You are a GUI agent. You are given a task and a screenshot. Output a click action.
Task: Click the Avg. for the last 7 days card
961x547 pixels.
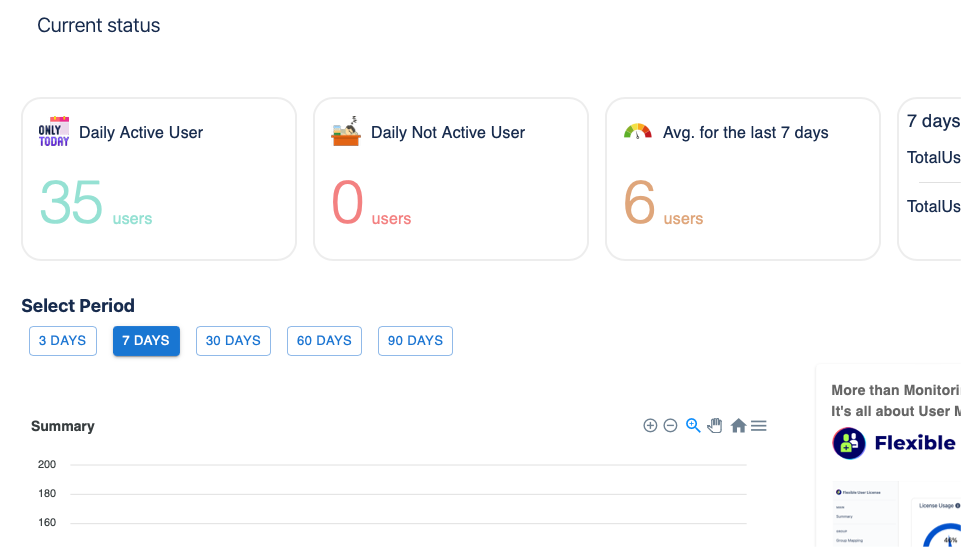(743, 179)
